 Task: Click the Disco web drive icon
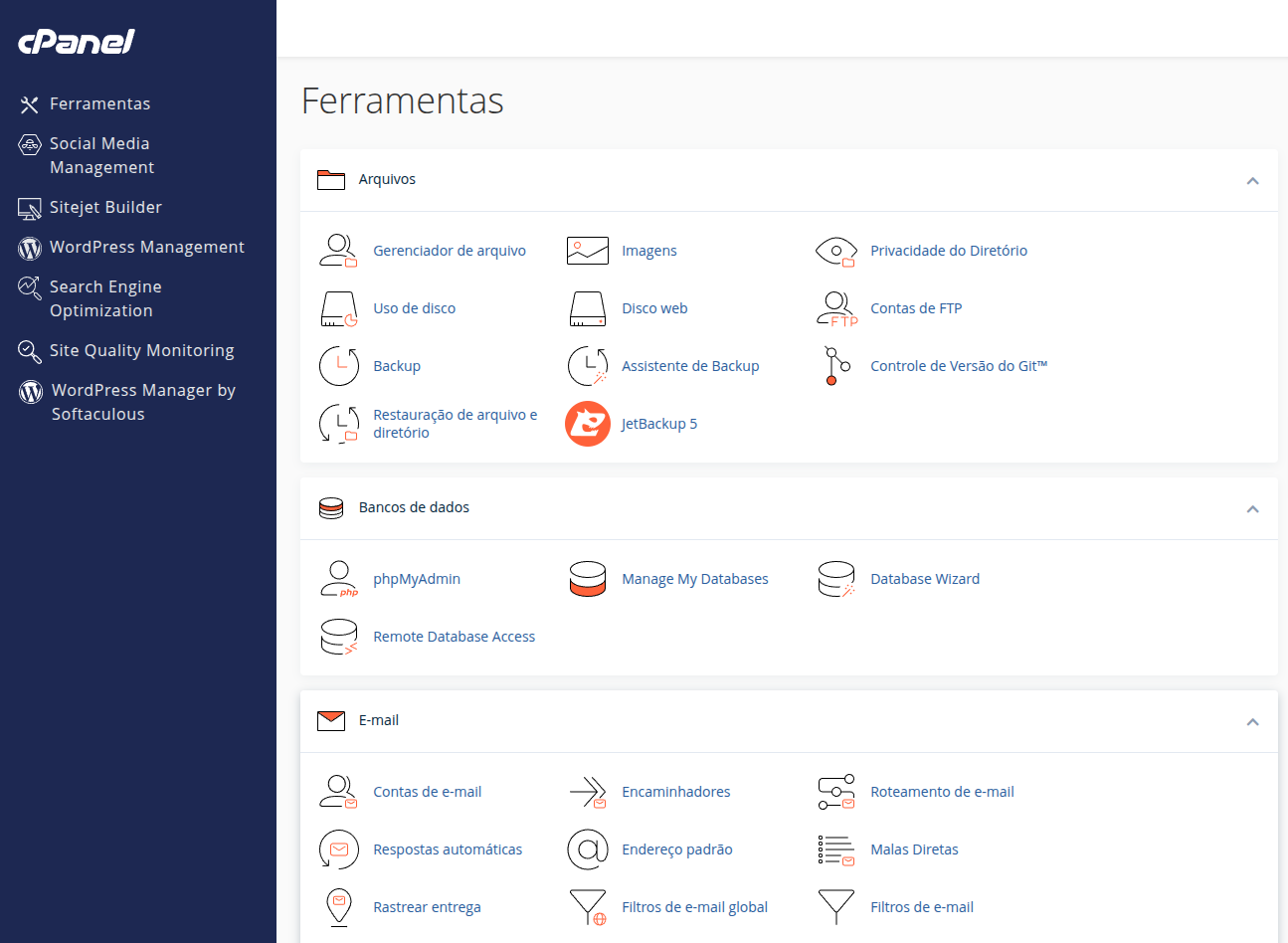(x=587, y=308)
